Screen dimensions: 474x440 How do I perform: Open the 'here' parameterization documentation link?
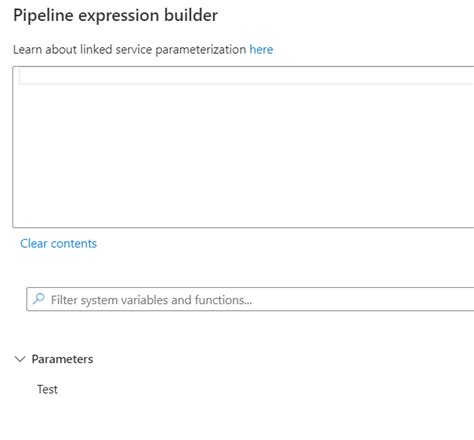coord(261,49)
